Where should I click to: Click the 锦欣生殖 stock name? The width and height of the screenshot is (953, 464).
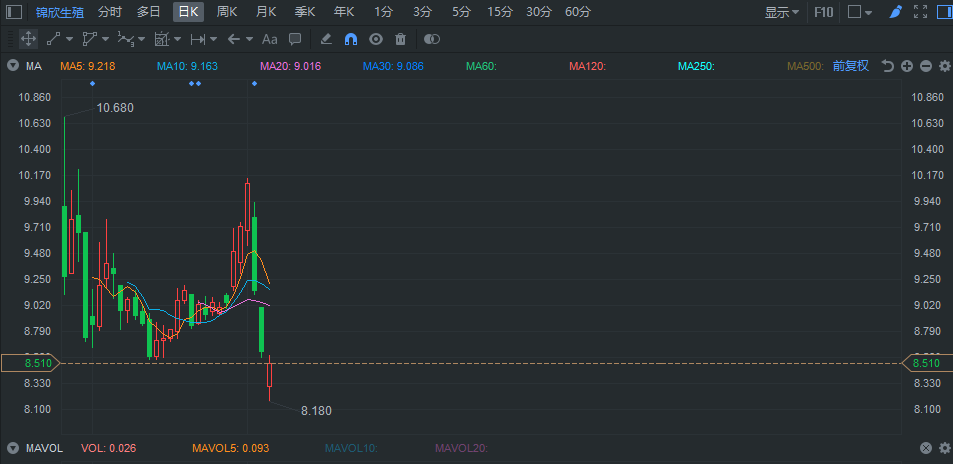60,12
